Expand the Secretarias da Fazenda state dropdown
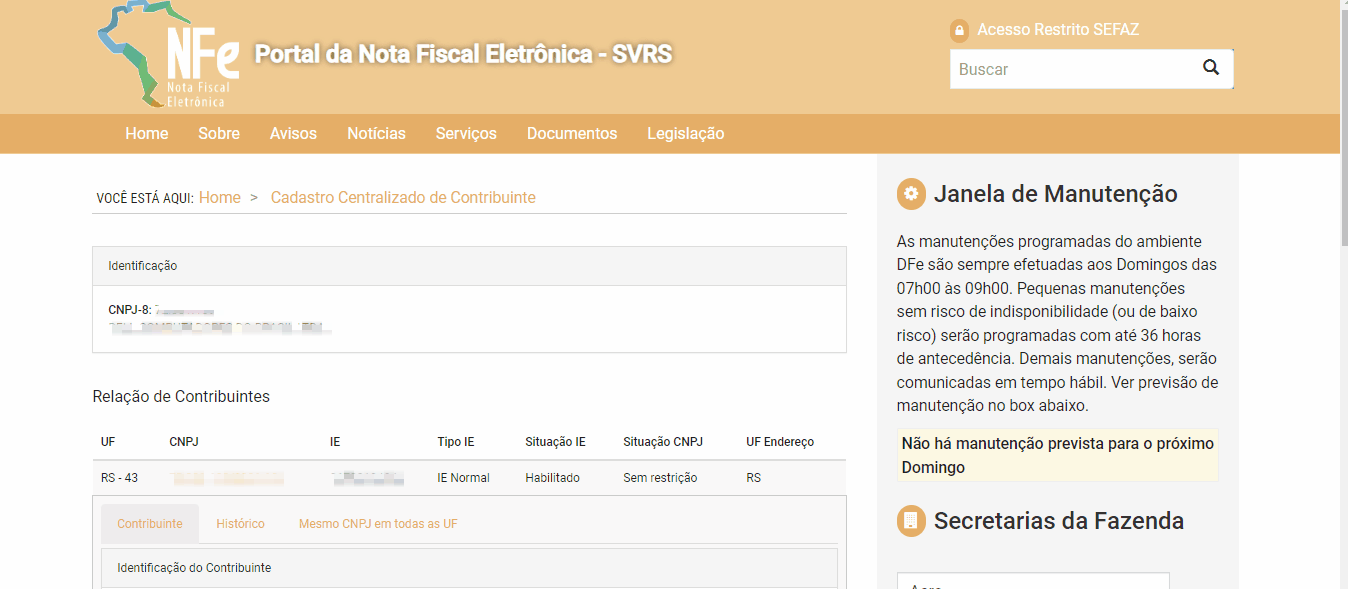 click(1032, 582)
